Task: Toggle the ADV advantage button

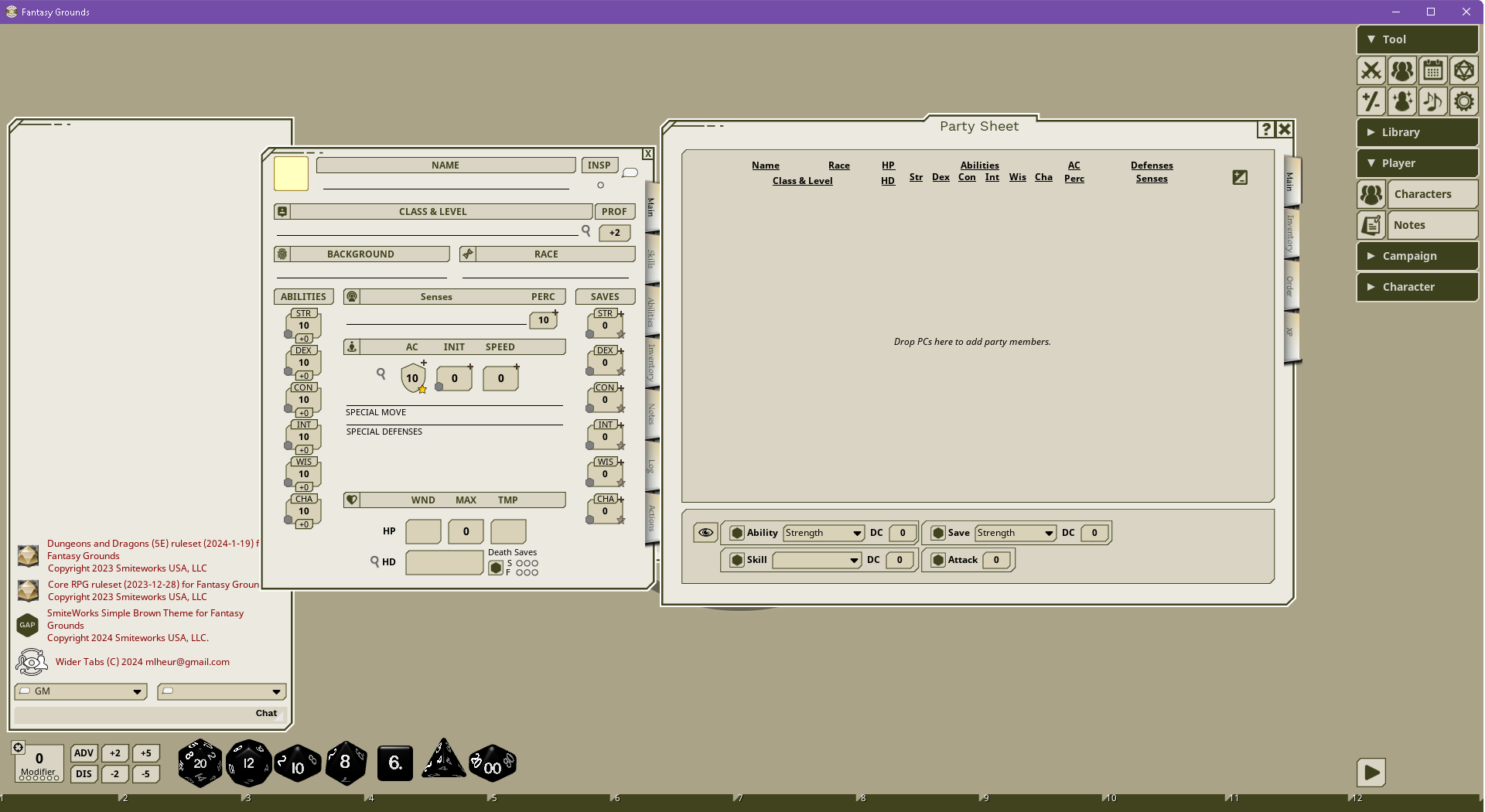Action: (84, 753)
